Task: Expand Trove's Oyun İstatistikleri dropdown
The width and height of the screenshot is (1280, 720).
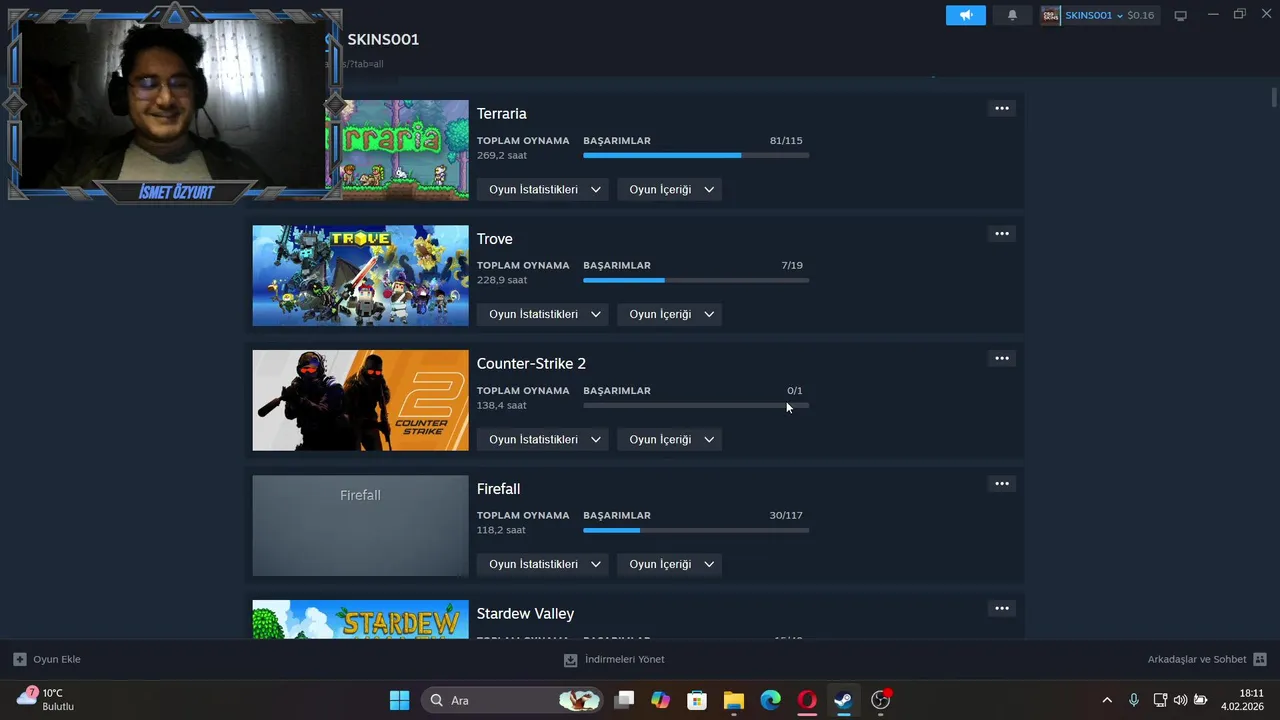Action: click(x=543, y=314)
